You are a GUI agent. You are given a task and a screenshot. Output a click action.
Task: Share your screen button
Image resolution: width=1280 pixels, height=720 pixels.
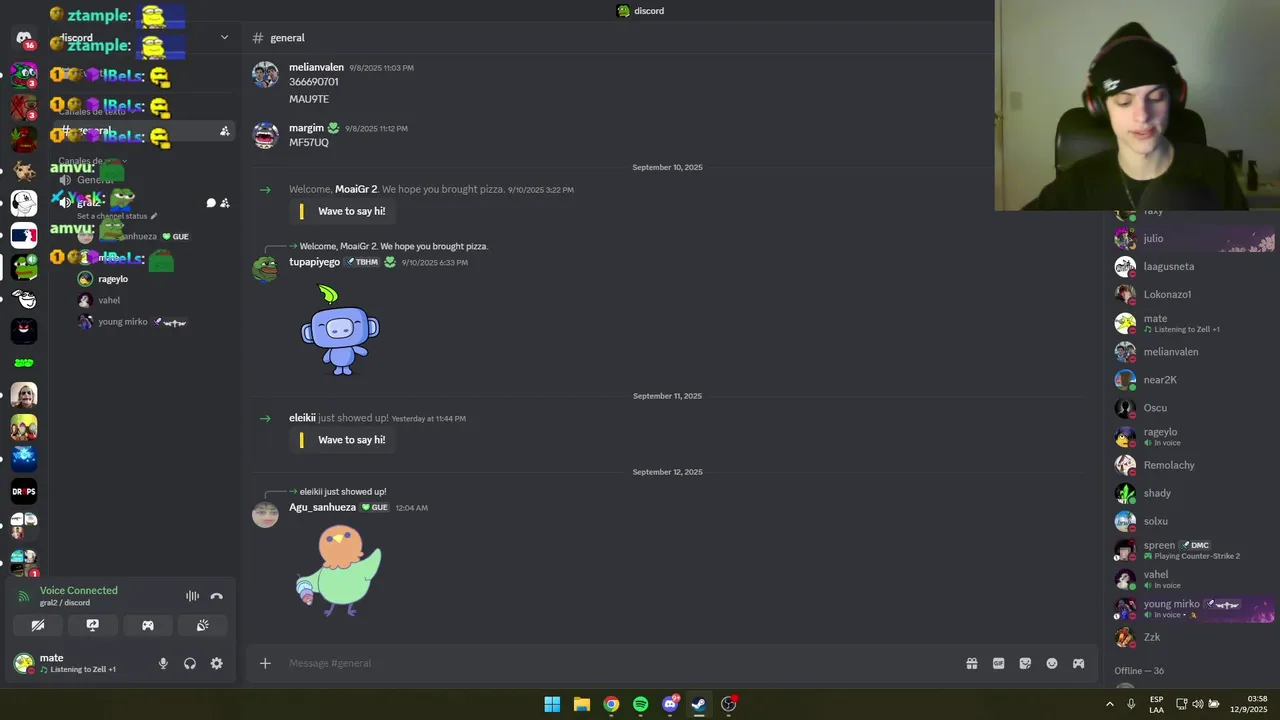tap(93, 625)
